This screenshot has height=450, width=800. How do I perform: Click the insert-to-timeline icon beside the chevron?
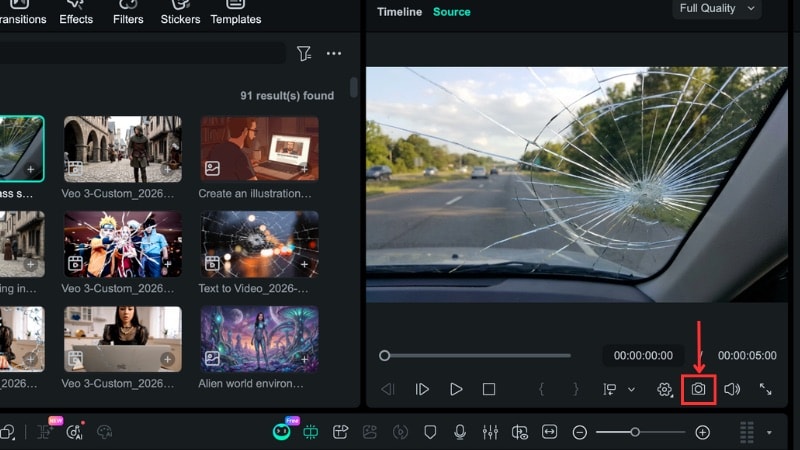610,389
